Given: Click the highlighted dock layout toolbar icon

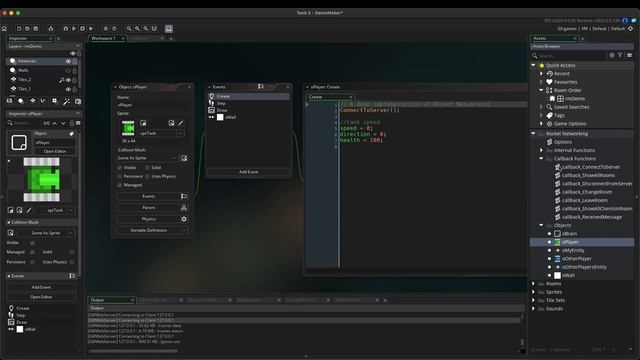Looking at the screenshot, I should pyautogui.click(x=169, y=29).
